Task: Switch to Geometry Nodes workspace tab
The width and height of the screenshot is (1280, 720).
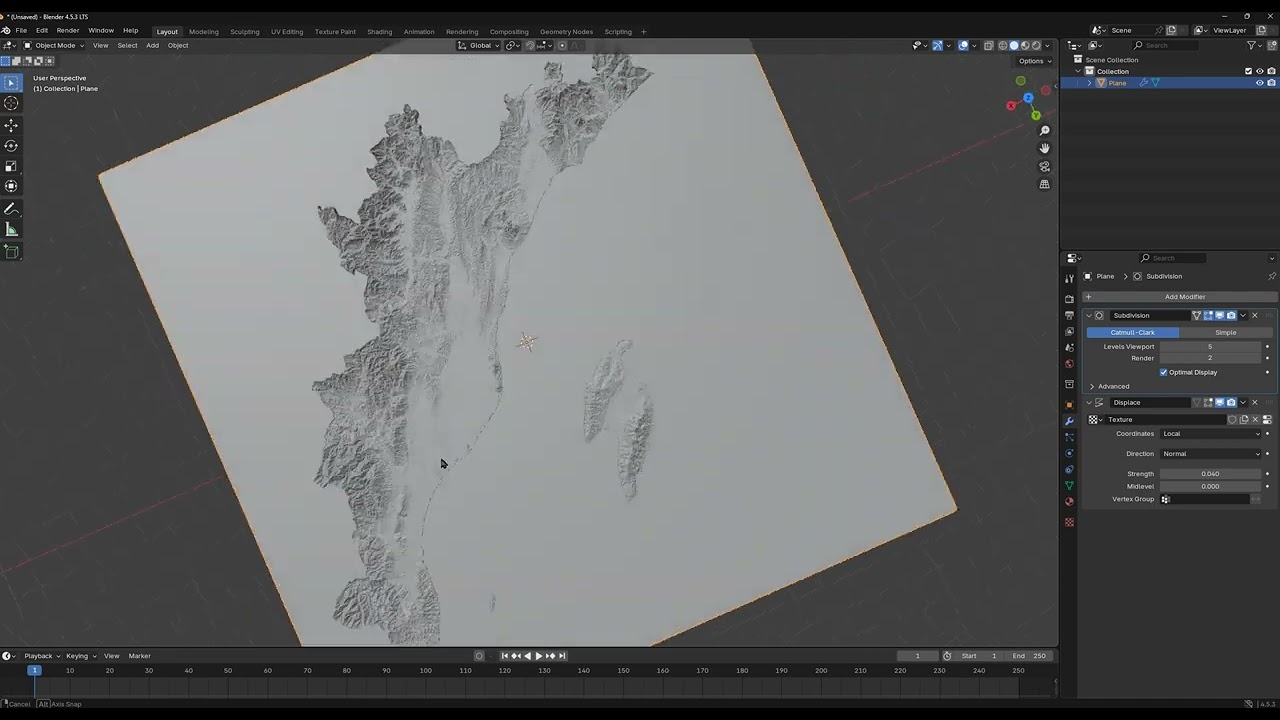Action: pyautogui.click(x=566, y=31)
